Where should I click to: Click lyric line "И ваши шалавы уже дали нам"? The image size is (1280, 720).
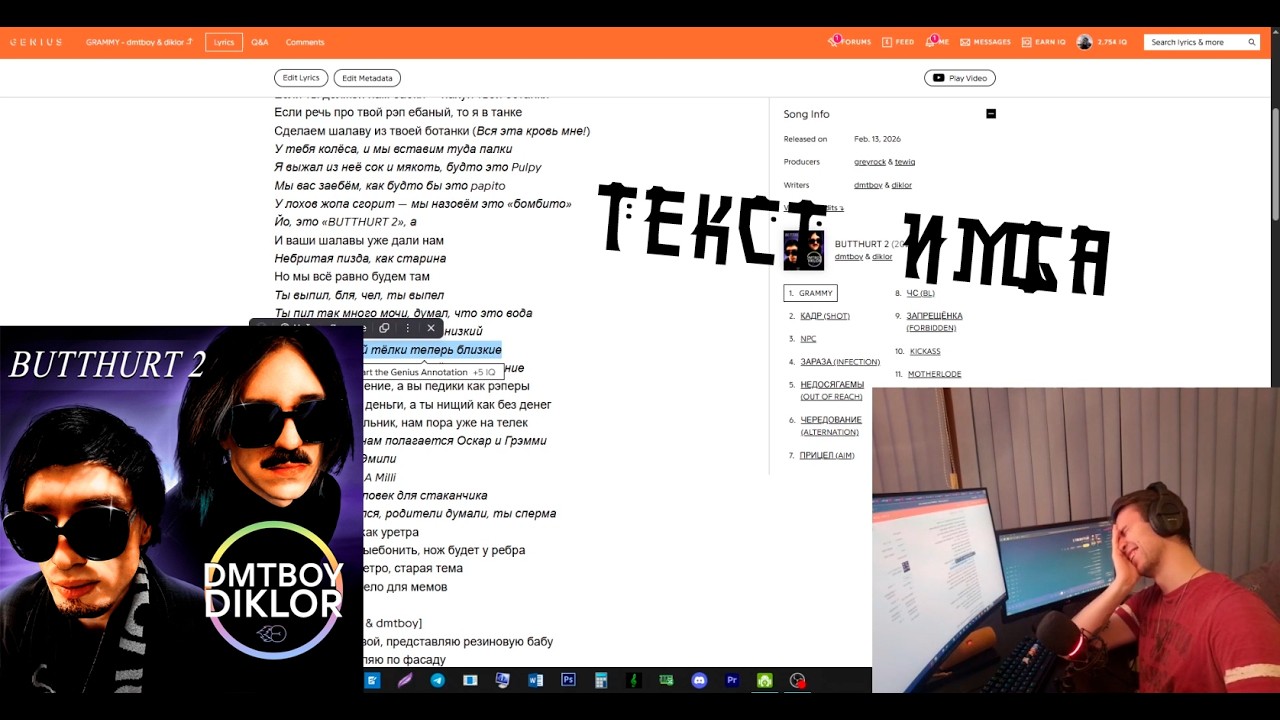coord(359,240)
